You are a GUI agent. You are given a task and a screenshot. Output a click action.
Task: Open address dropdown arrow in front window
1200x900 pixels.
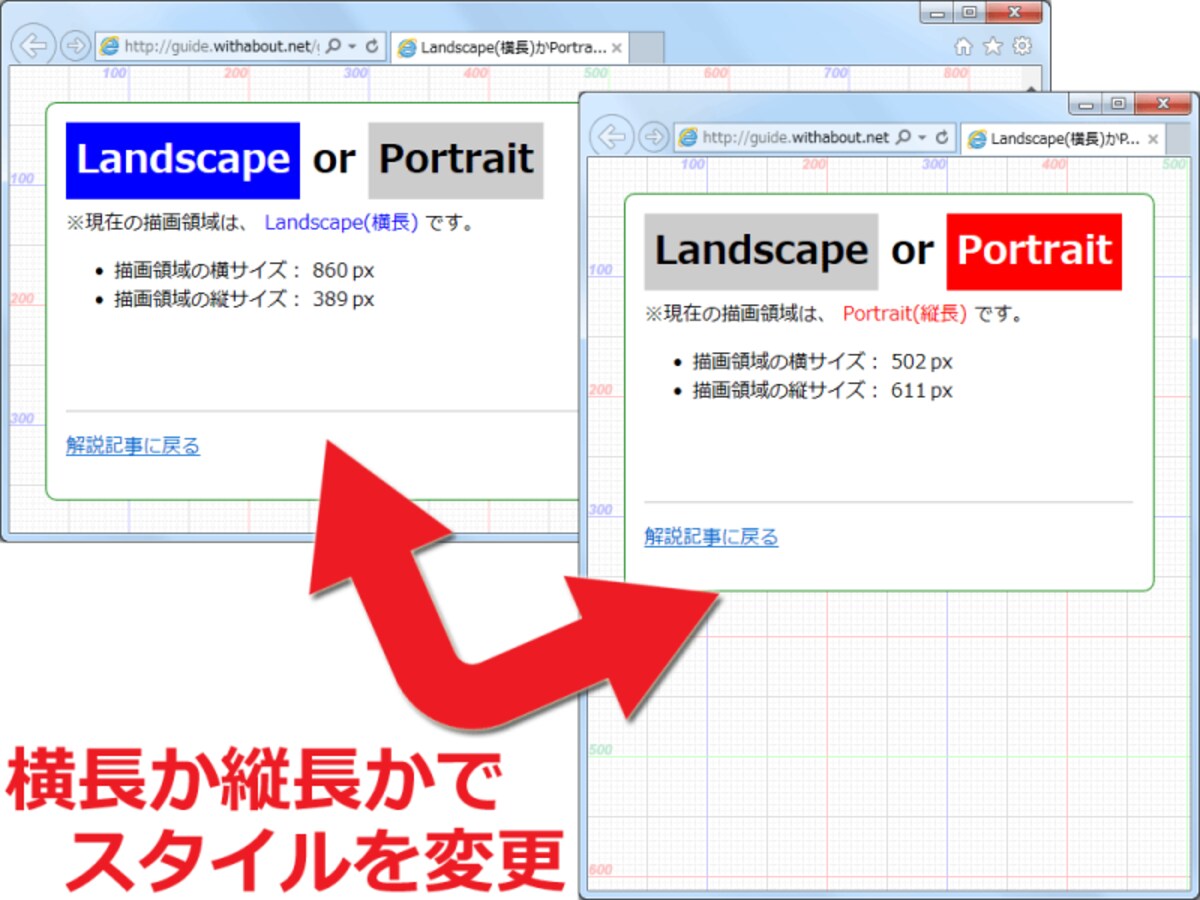tap(923, 138)
